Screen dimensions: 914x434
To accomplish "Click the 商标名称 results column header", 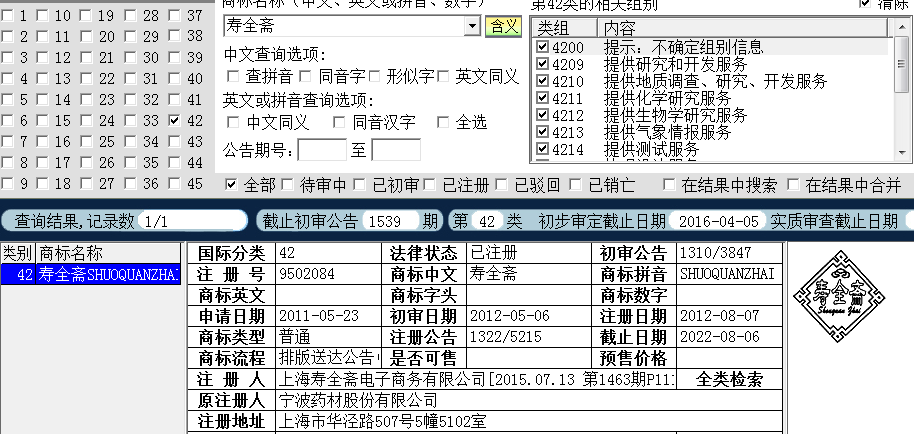I will tap(108, 253).
